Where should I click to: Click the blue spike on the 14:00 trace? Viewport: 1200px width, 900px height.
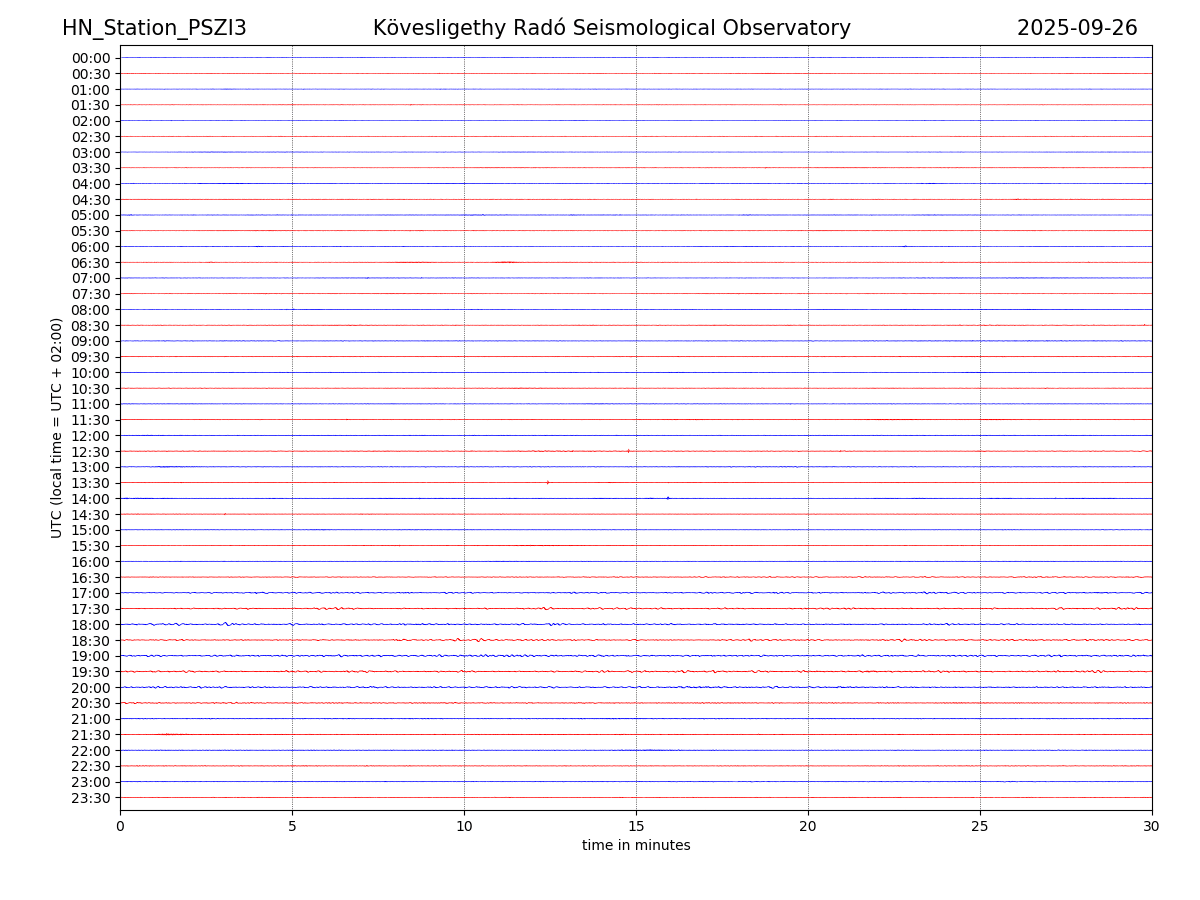point(668,498)
